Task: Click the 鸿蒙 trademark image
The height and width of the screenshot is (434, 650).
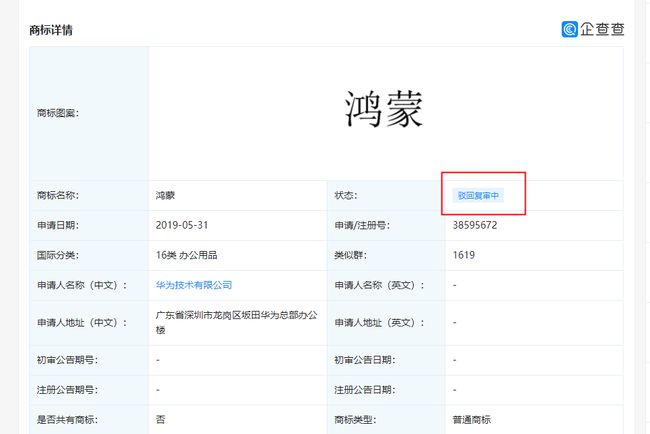Action: pos(384,109)
